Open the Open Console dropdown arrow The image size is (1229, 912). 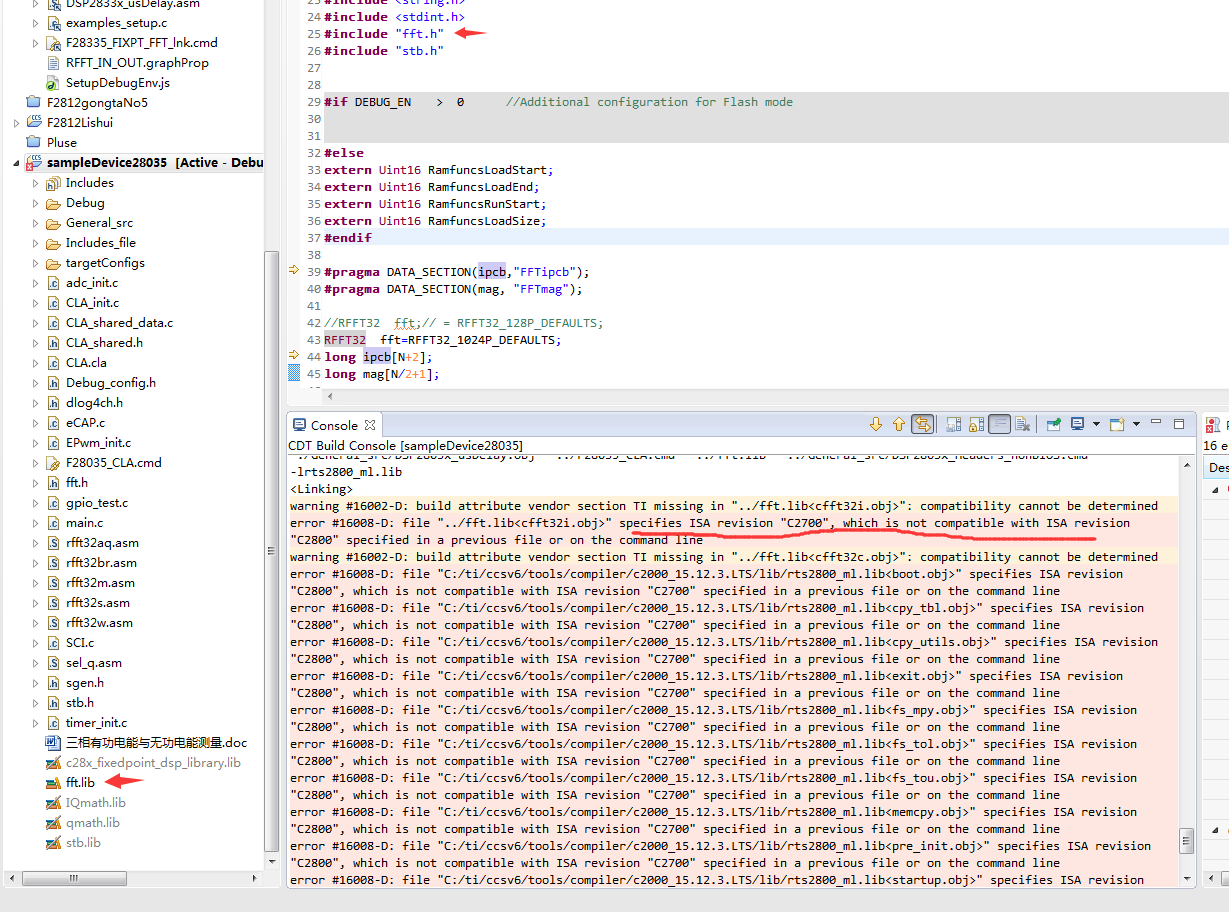[x=1136, y=424]
